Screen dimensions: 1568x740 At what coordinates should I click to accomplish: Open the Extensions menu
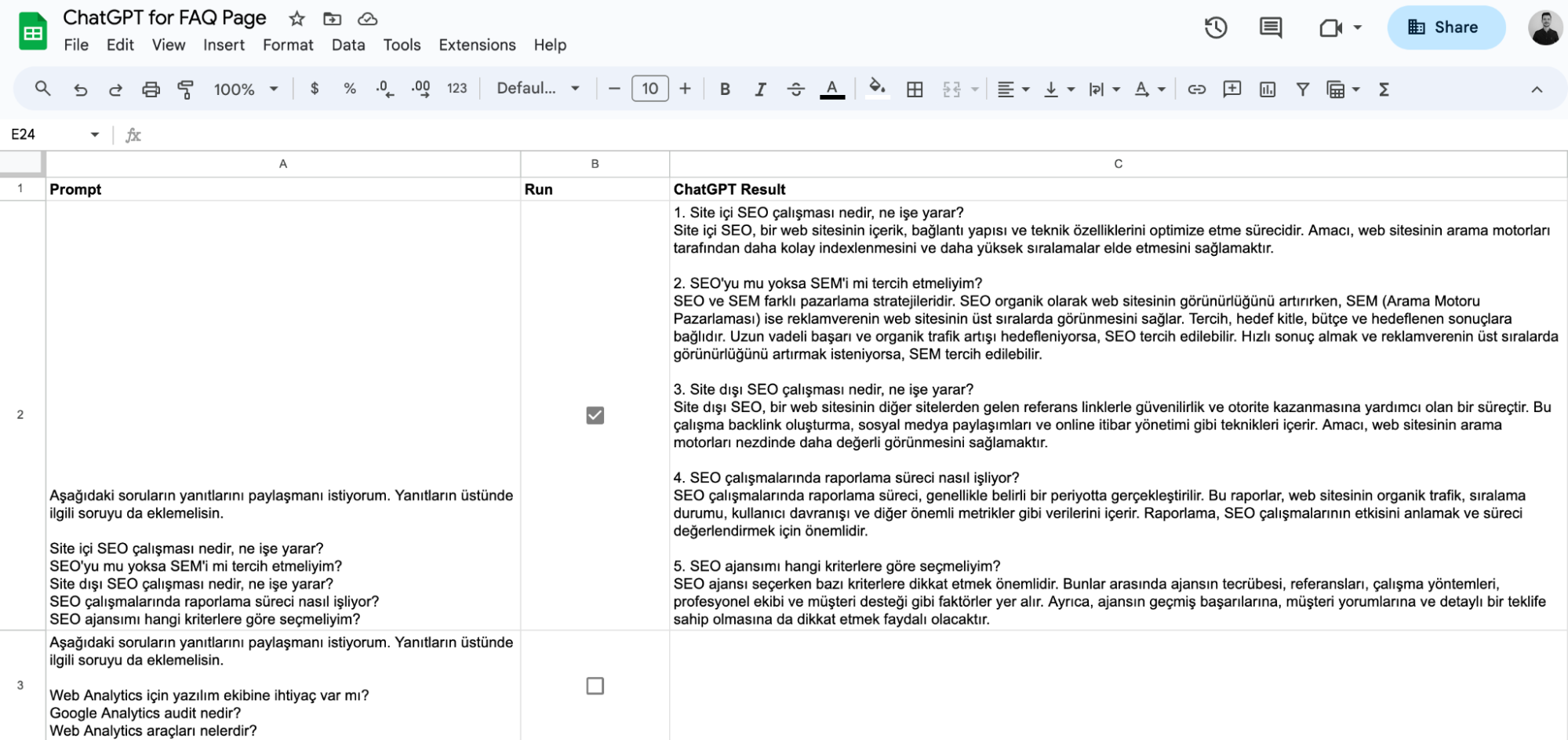pos(477,45)
